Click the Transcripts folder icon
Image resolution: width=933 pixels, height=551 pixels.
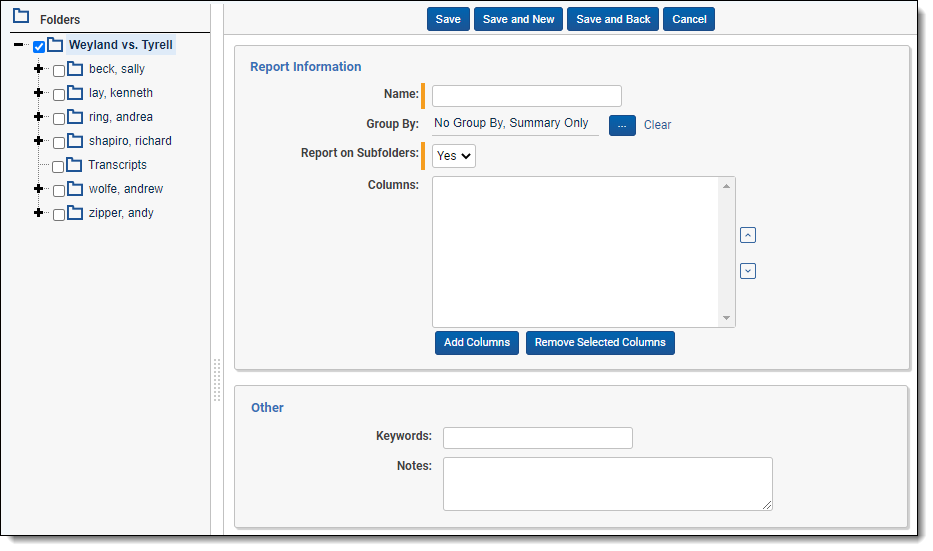point(73,165)
